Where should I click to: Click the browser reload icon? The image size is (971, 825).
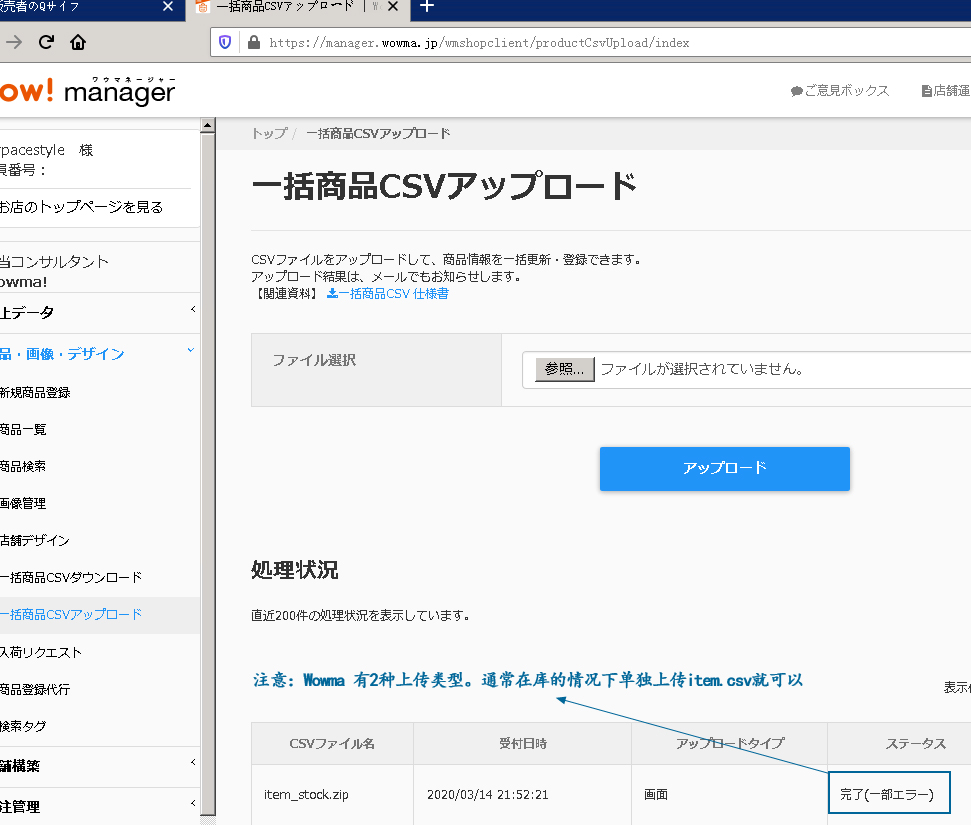[46, 42]
